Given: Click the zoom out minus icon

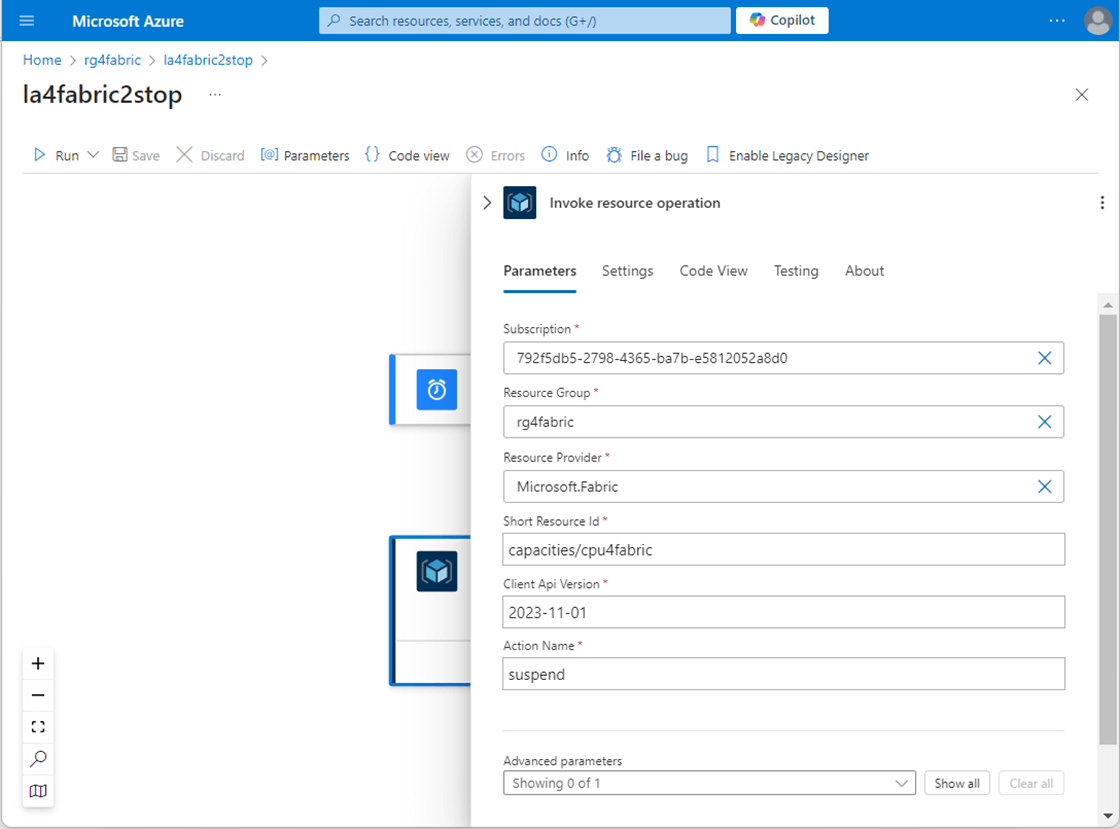Looking at the screenshot, I should [x=38, y=695].
